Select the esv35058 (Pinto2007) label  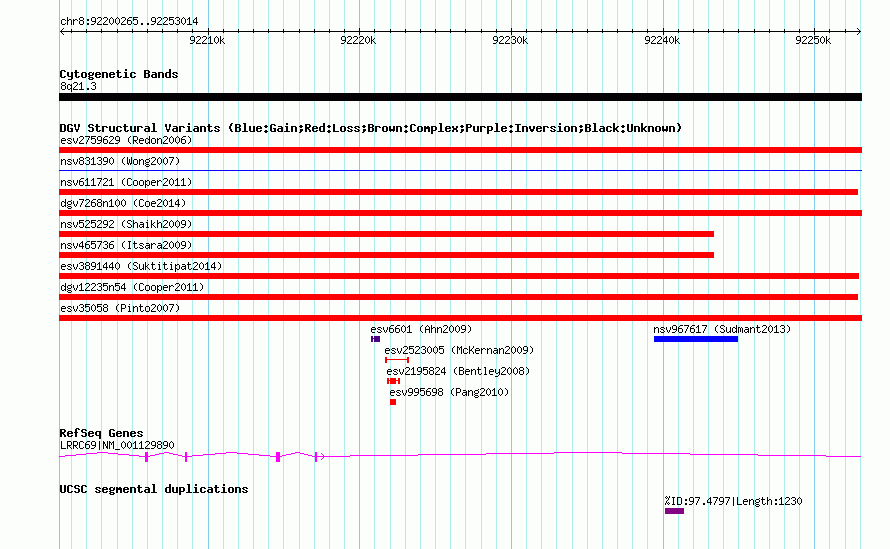click(x=120, y=308)
